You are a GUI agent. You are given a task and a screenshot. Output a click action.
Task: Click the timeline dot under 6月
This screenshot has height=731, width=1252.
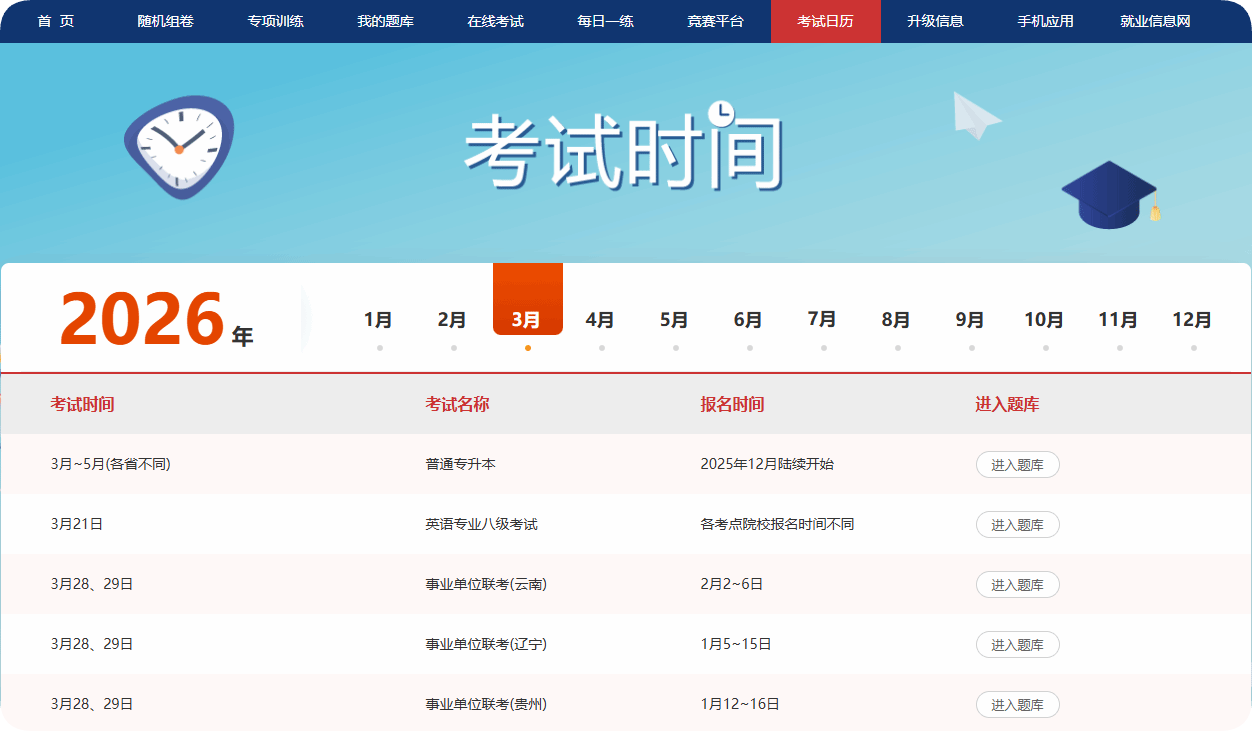point(750,348)
